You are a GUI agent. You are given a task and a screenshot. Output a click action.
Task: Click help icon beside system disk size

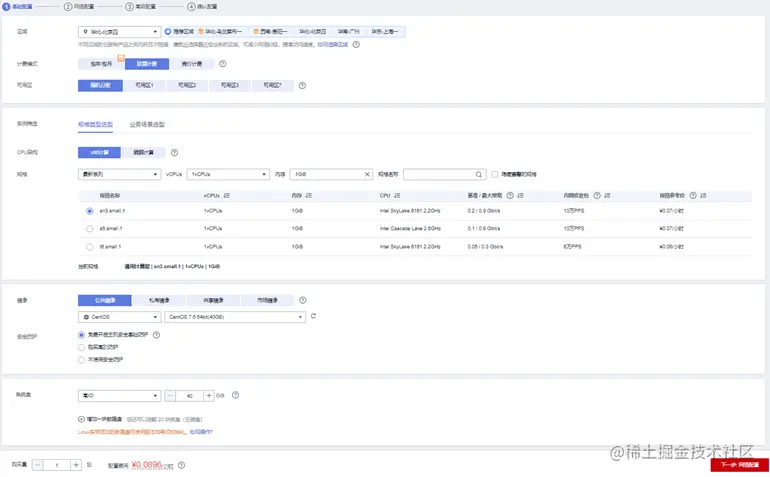tap(235, 395)
